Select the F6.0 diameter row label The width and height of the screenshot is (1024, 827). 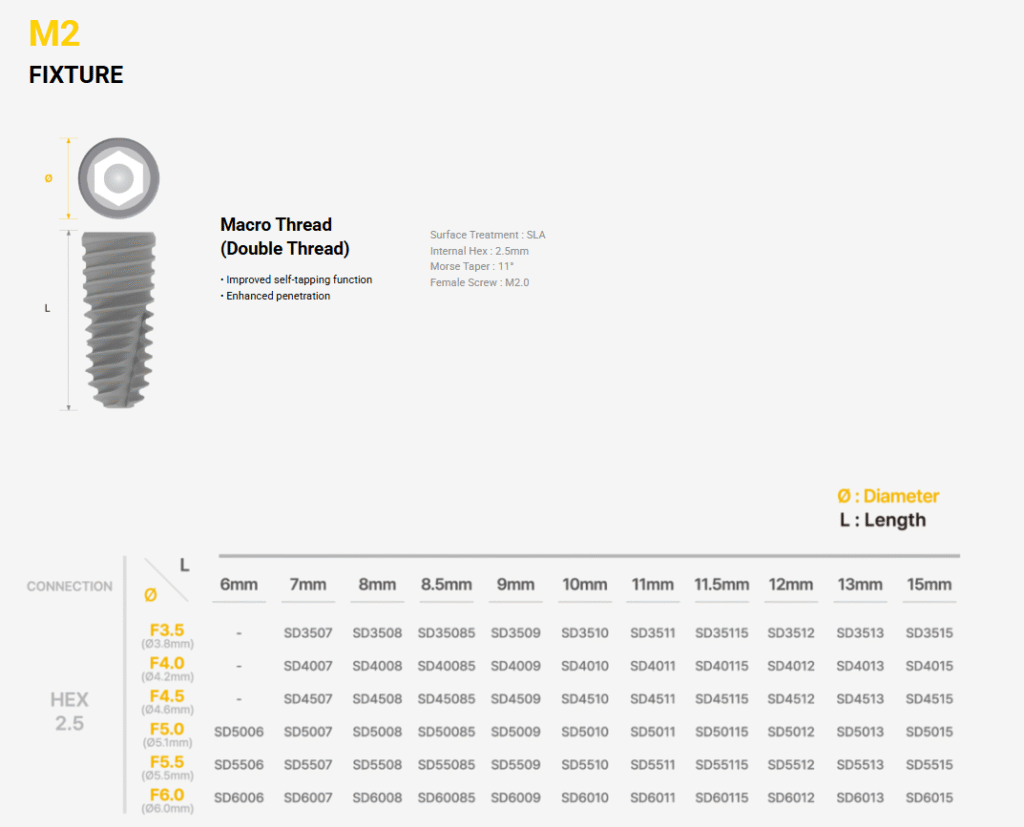166,795
